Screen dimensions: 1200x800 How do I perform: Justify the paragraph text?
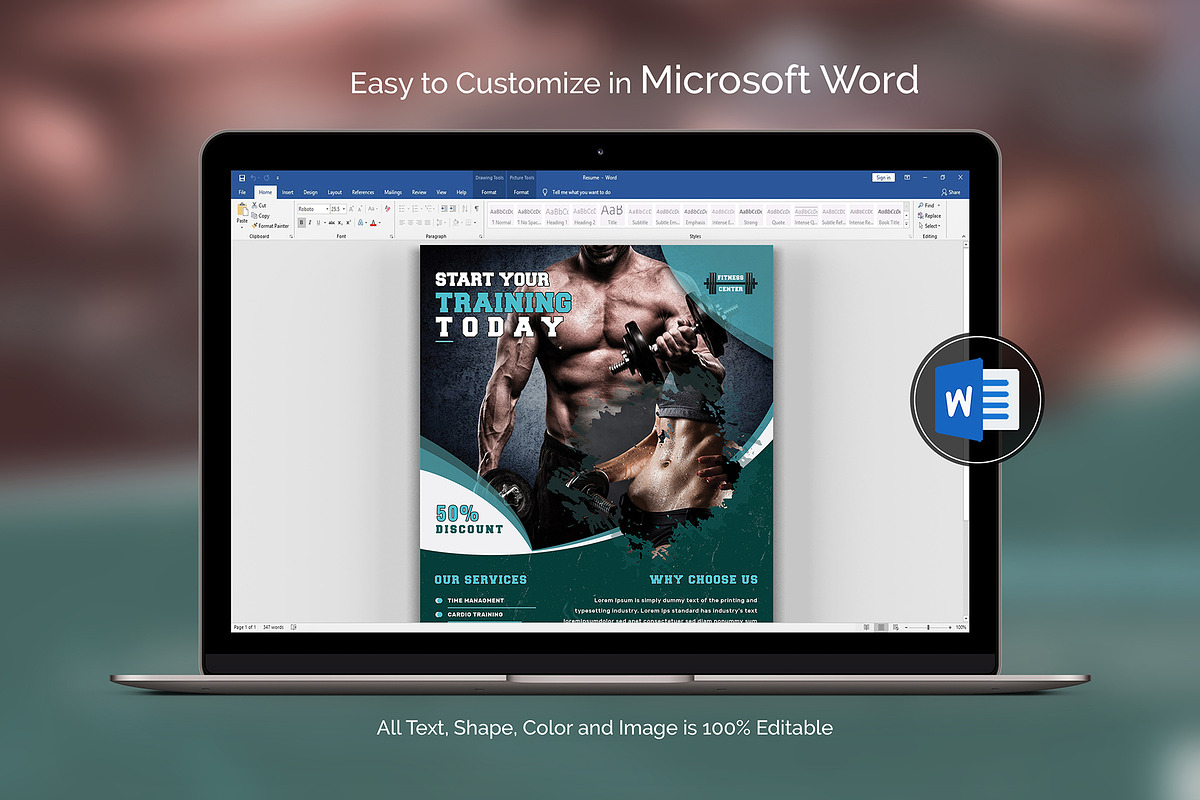pyautogui.click(x=427, y=223)
